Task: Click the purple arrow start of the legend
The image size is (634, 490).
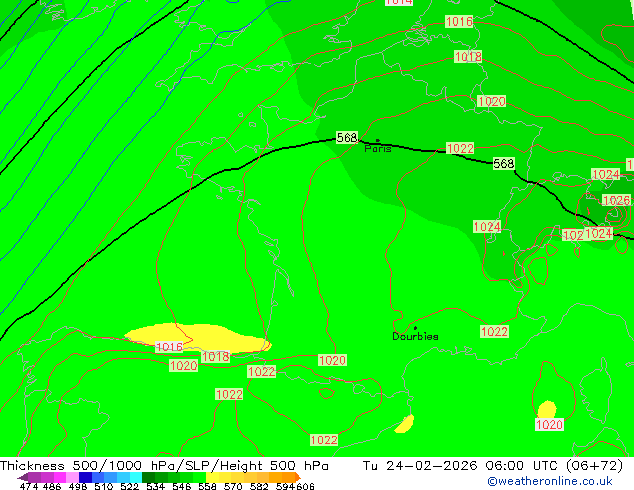Action: coord(22,477)
